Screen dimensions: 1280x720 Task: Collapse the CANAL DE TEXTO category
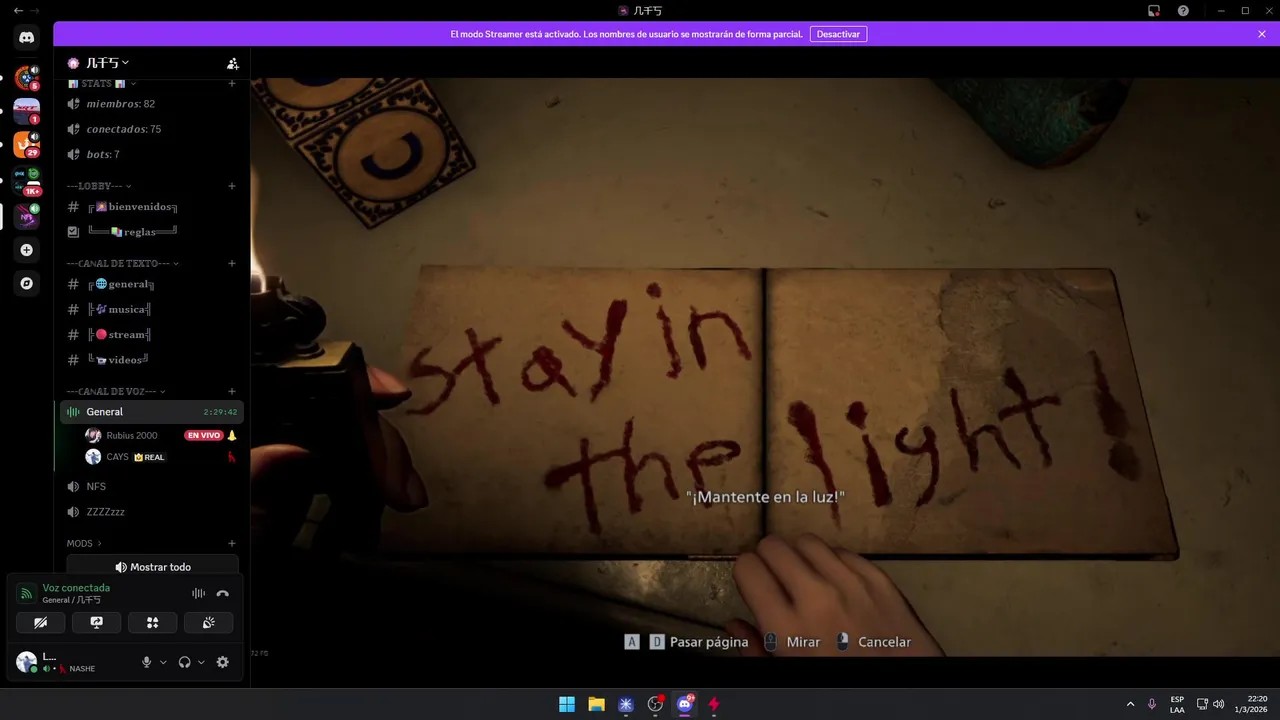[122, 264]
